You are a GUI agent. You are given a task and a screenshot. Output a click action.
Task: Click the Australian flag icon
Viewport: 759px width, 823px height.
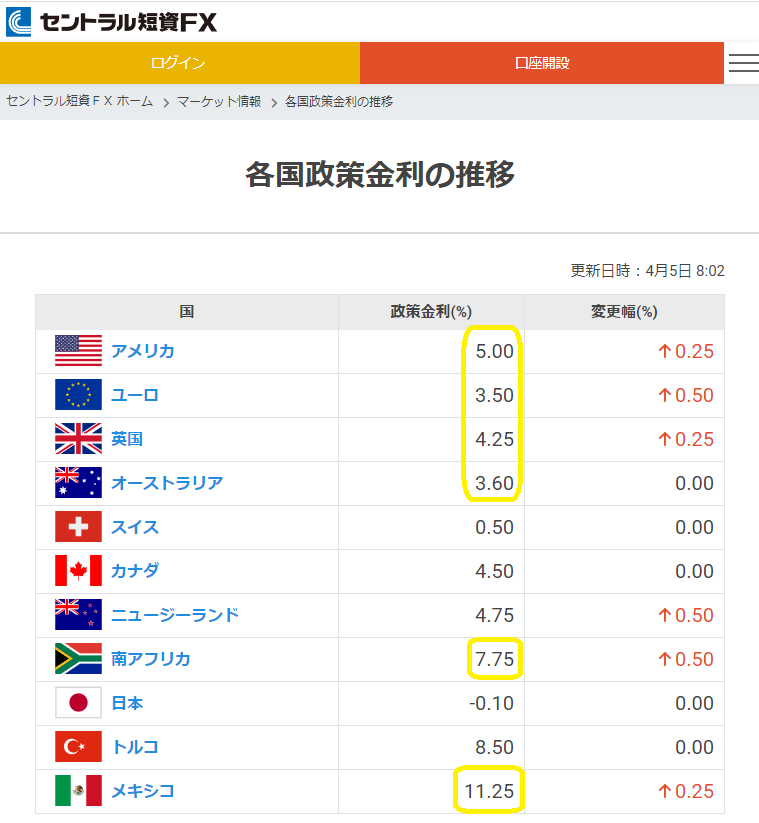coord(78,483)
